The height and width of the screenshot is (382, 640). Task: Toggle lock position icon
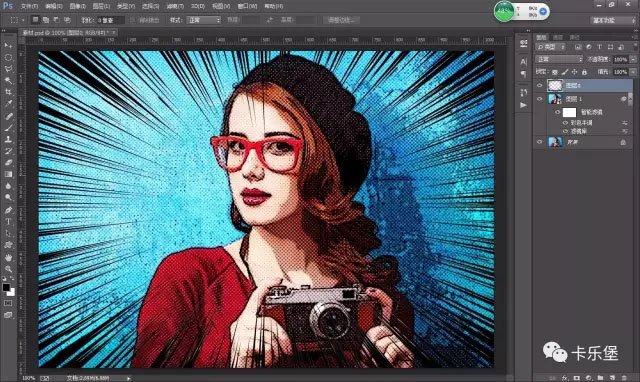pyautogui.click(x=574, y=72)
